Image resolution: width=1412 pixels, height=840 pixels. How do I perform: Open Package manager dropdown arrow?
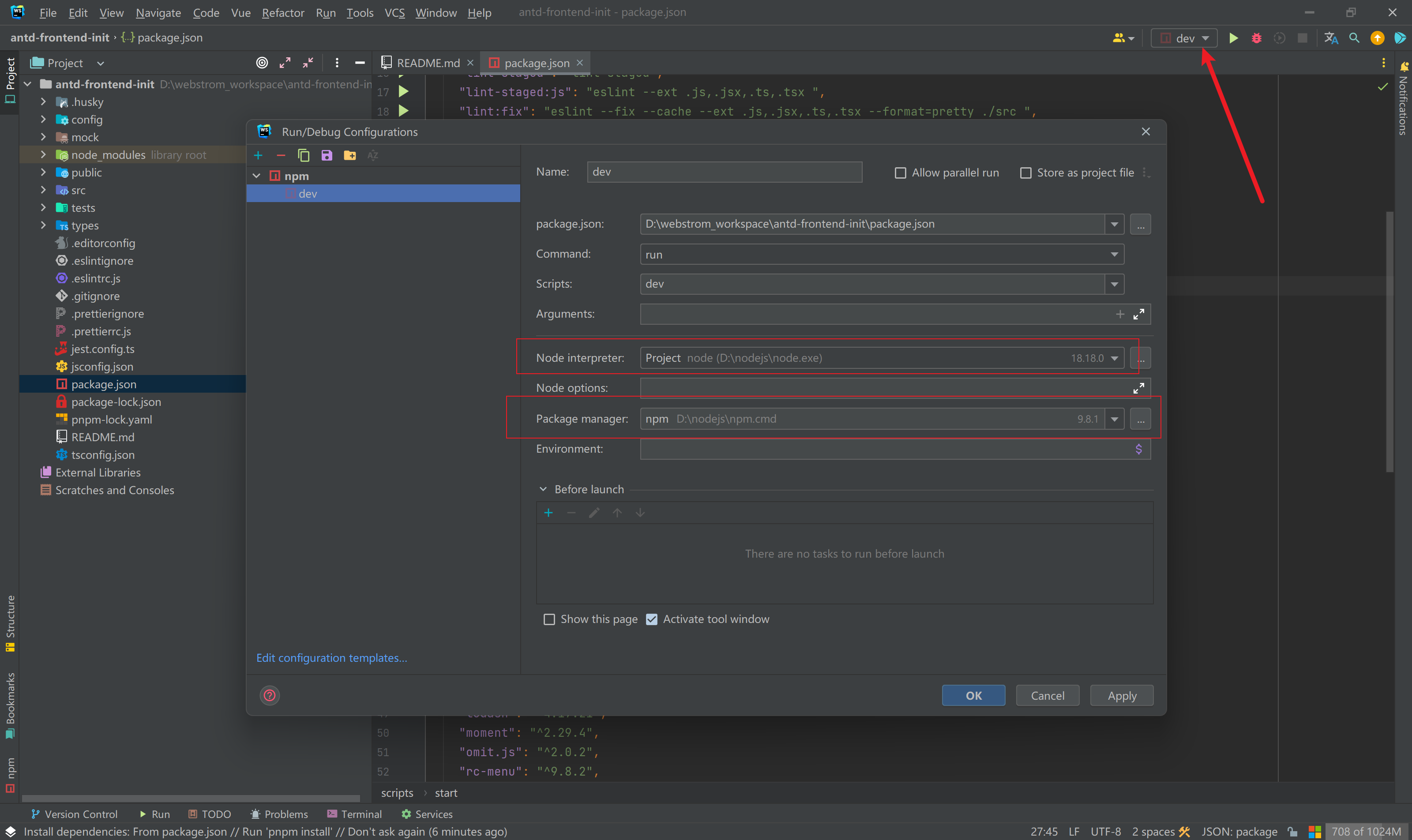click(1114, 419)
